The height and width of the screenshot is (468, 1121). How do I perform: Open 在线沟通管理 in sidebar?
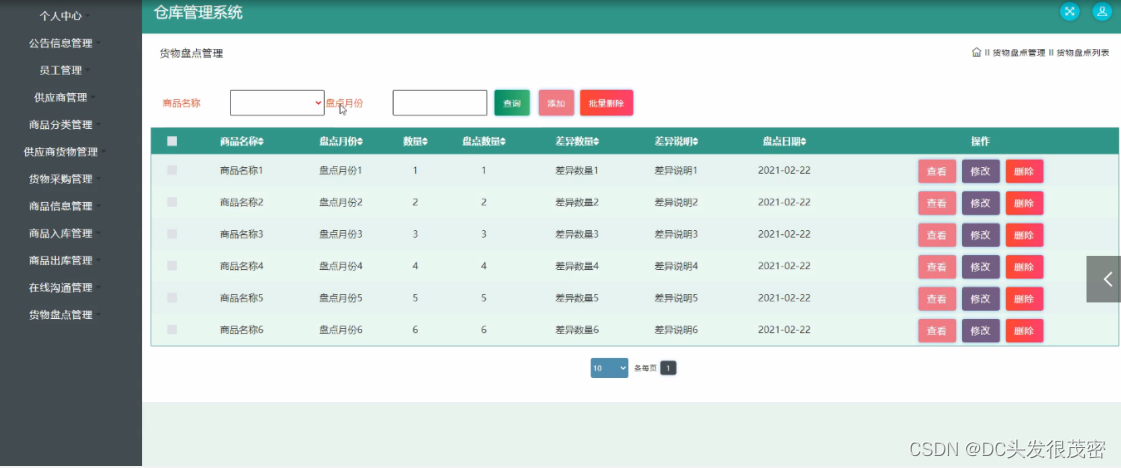point(61,287)
